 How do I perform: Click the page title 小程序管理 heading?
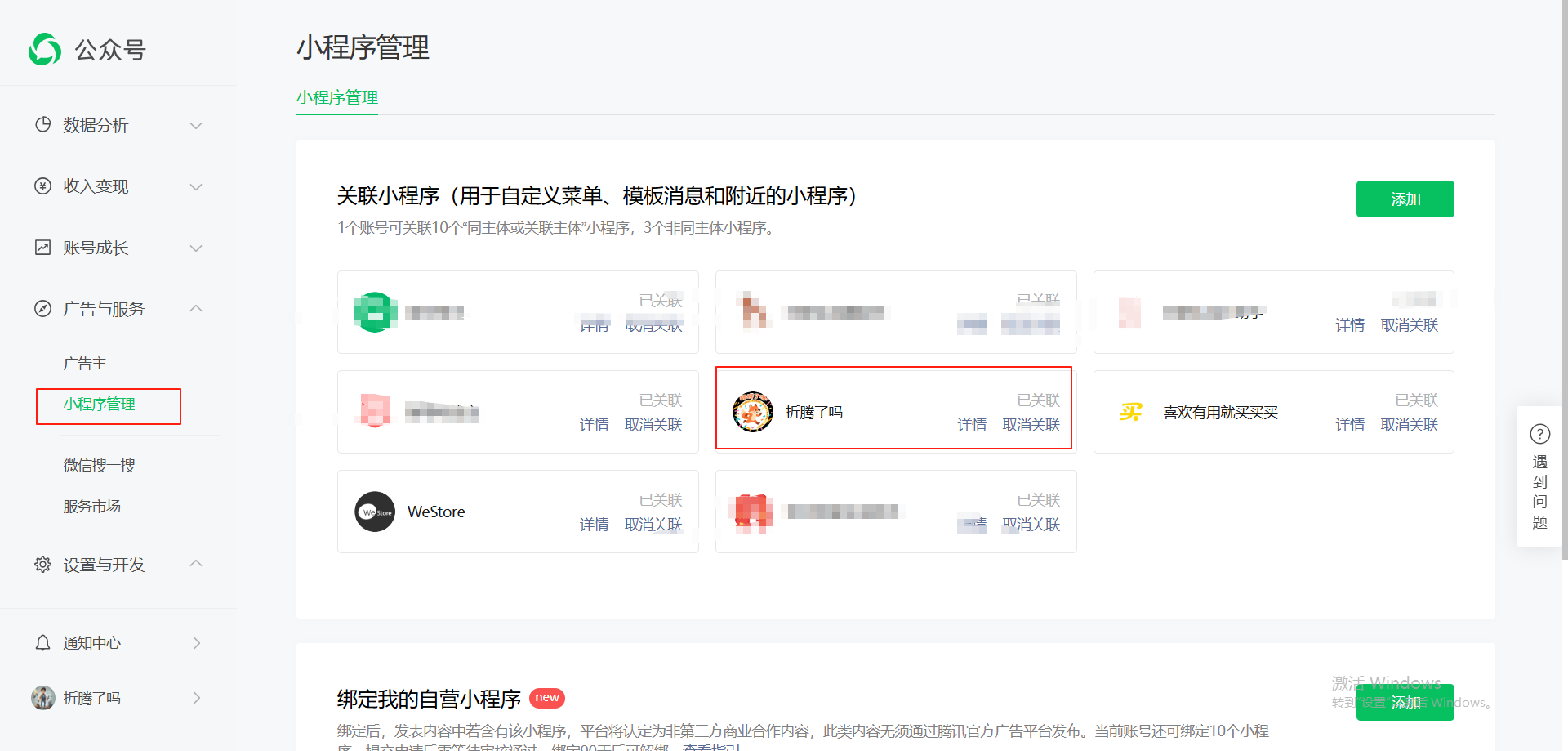363,47
